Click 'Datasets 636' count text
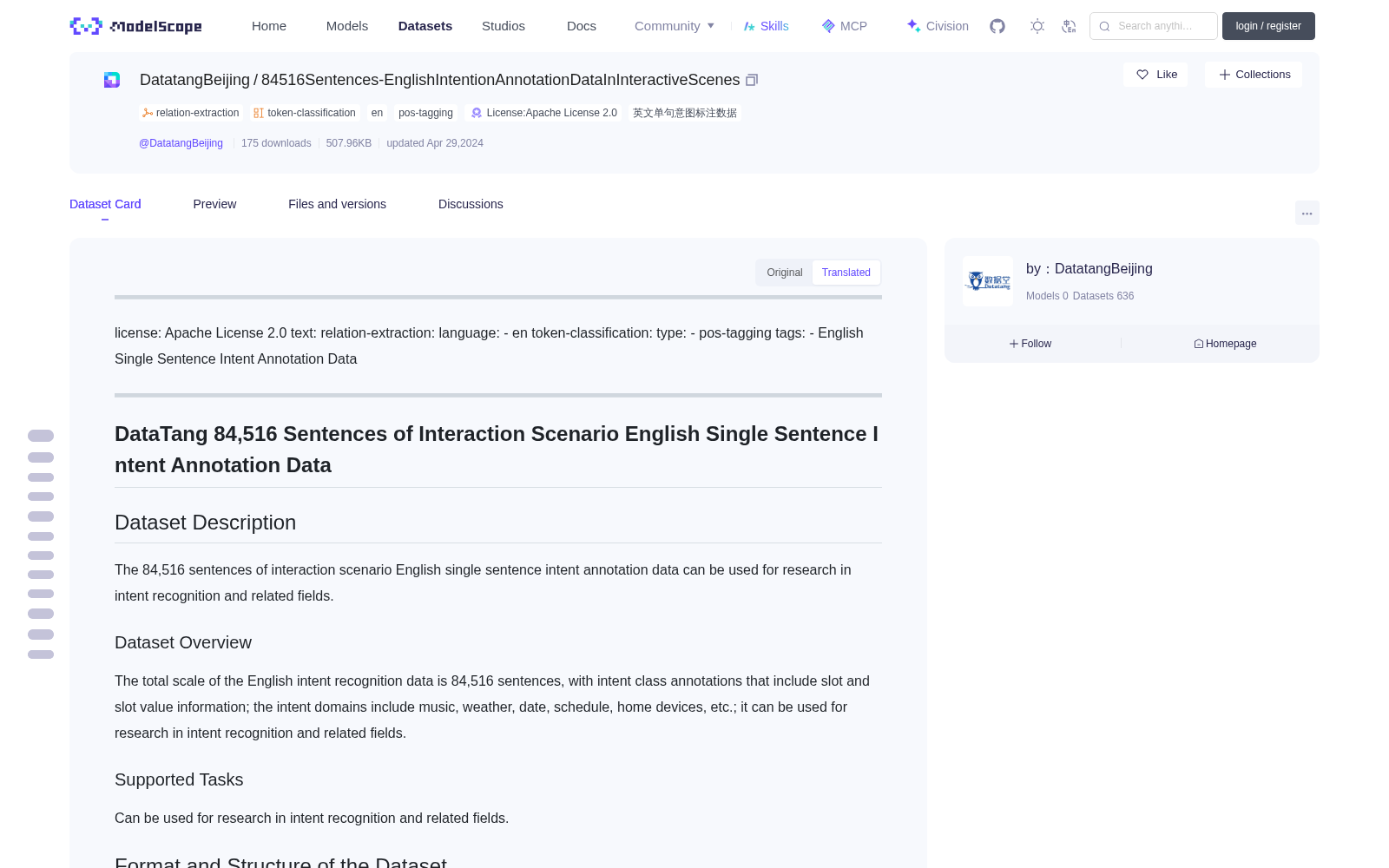The height and width of the screenshot is (868, 1389). pos(1103,296)
